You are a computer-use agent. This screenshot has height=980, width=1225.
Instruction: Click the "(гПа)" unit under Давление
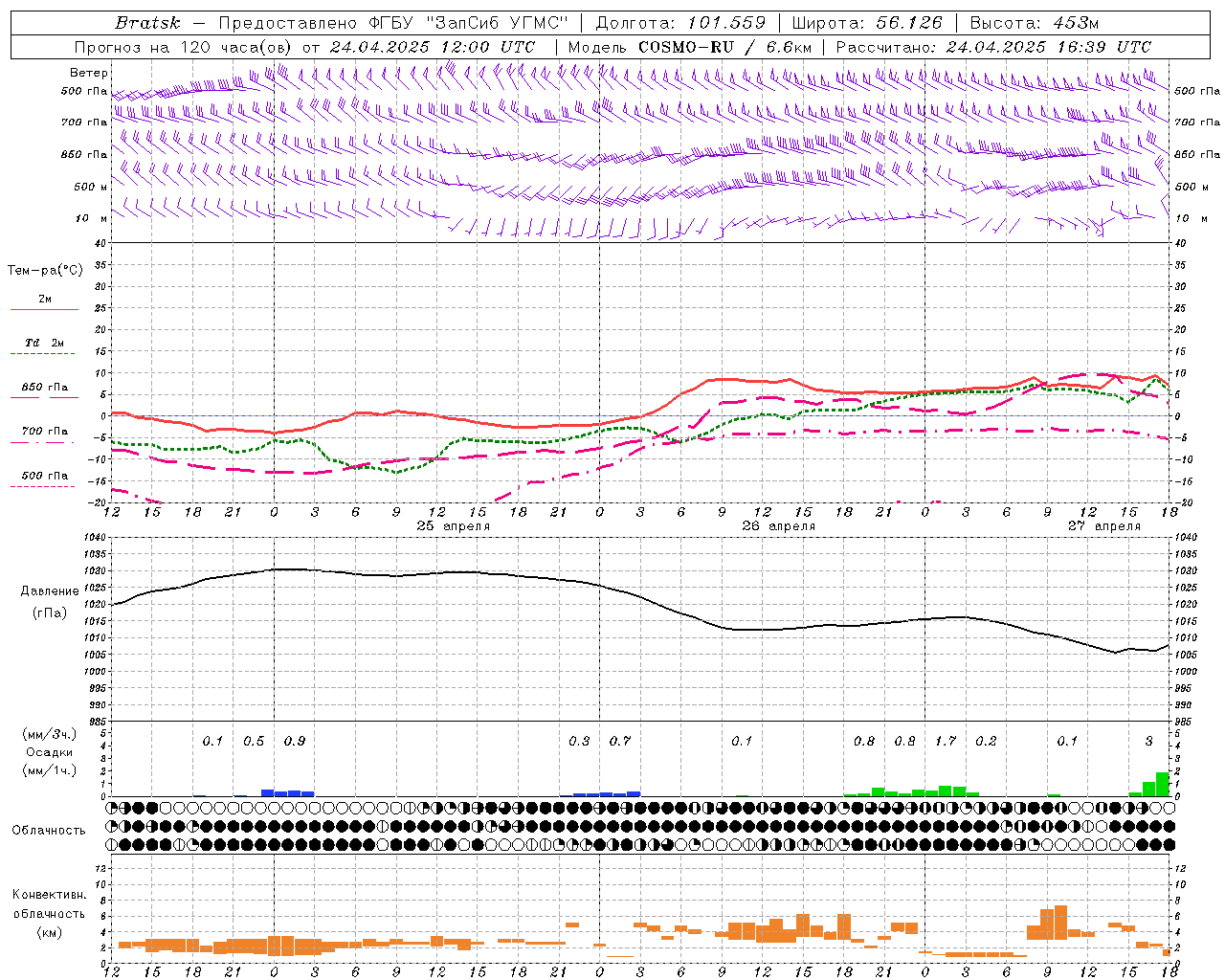tap(50, 612)
